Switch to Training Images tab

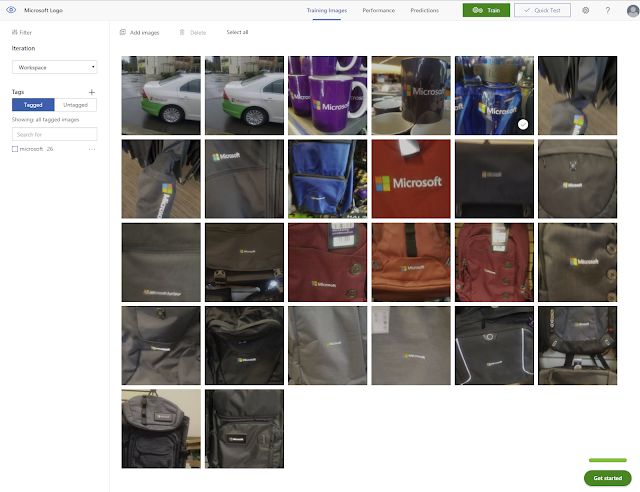click(327, 10)
